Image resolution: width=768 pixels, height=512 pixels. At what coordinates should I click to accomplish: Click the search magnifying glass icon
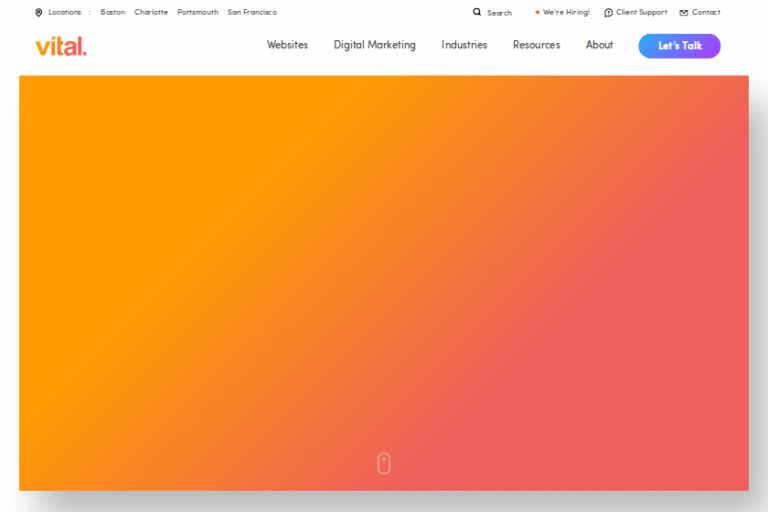coord(477,13)
